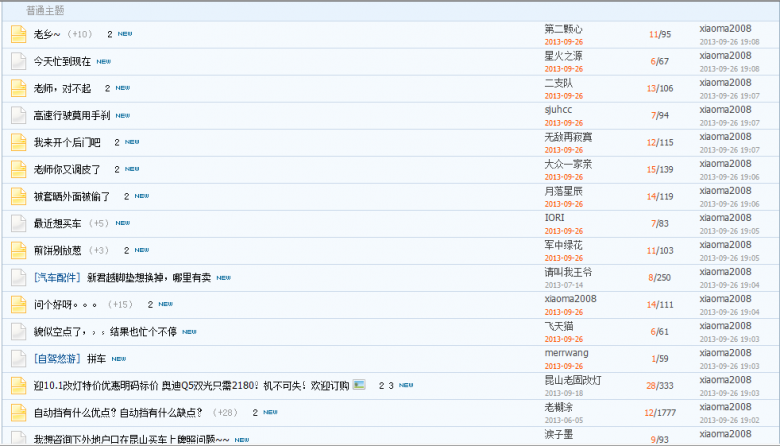View author profile merrwang
Image resolution: width=780 pixels, height=446 pixels.
(566, 353)
